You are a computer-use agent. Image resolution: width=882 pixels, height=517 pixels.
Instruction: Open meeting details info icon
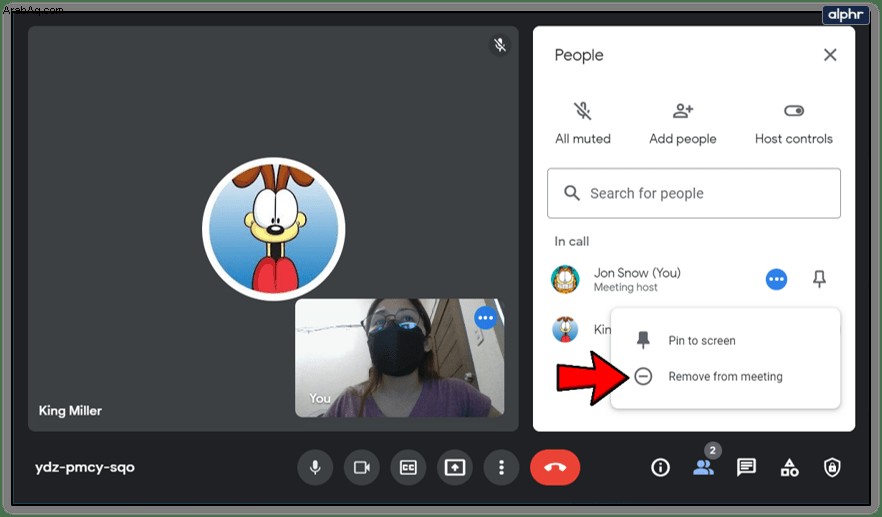tap(660, 467)
